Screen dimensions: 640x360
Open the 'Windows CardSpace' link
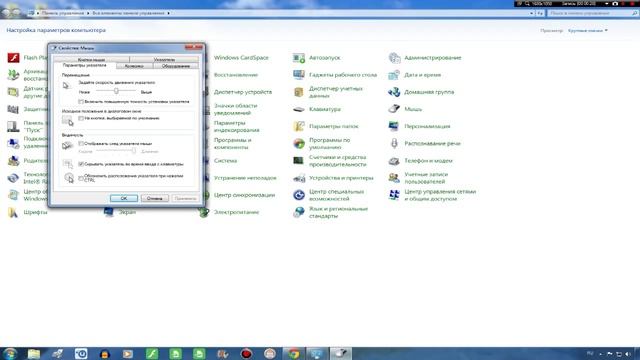(x=241, y=58)
